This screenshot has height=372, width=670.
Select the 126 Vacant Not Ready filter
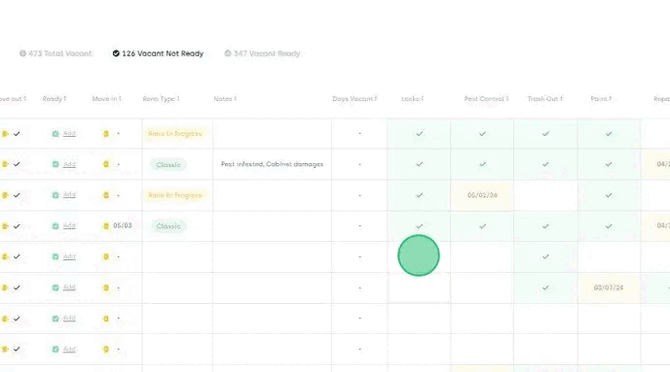(x=158, y=53)
